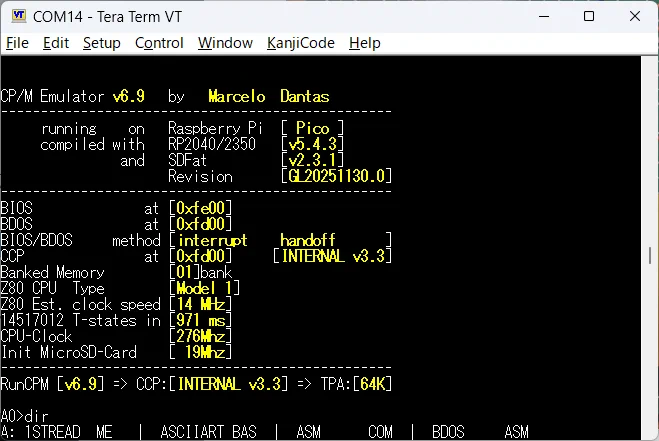
Task: Click the BIOS address '[0xfe00]'
Action: (200, 208)
